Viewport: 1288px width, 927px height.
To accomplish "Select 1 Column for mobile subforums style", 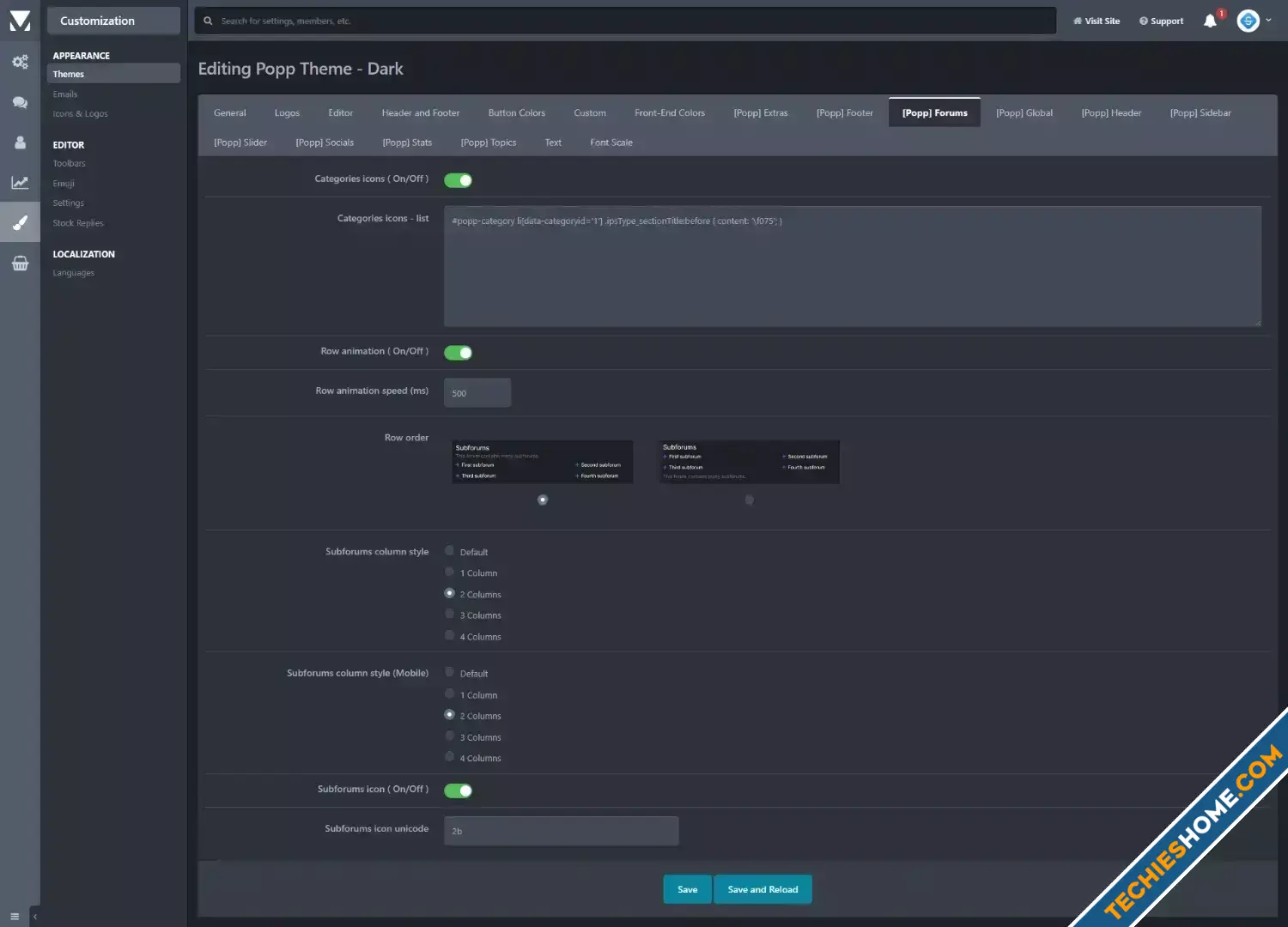I will (449, 694).
